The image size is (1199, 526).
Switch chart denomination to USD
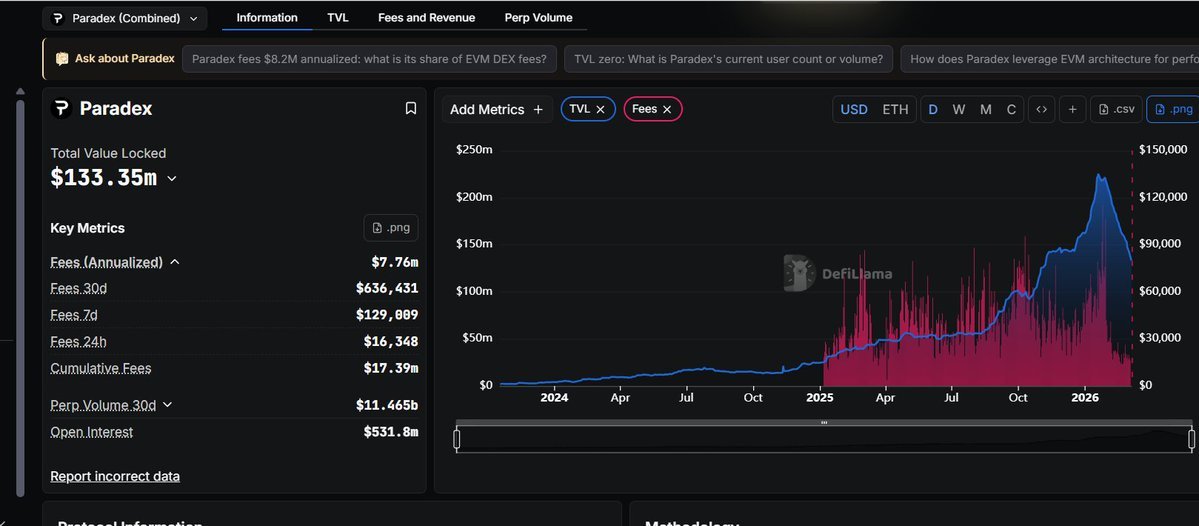click(x=854, y=109)
